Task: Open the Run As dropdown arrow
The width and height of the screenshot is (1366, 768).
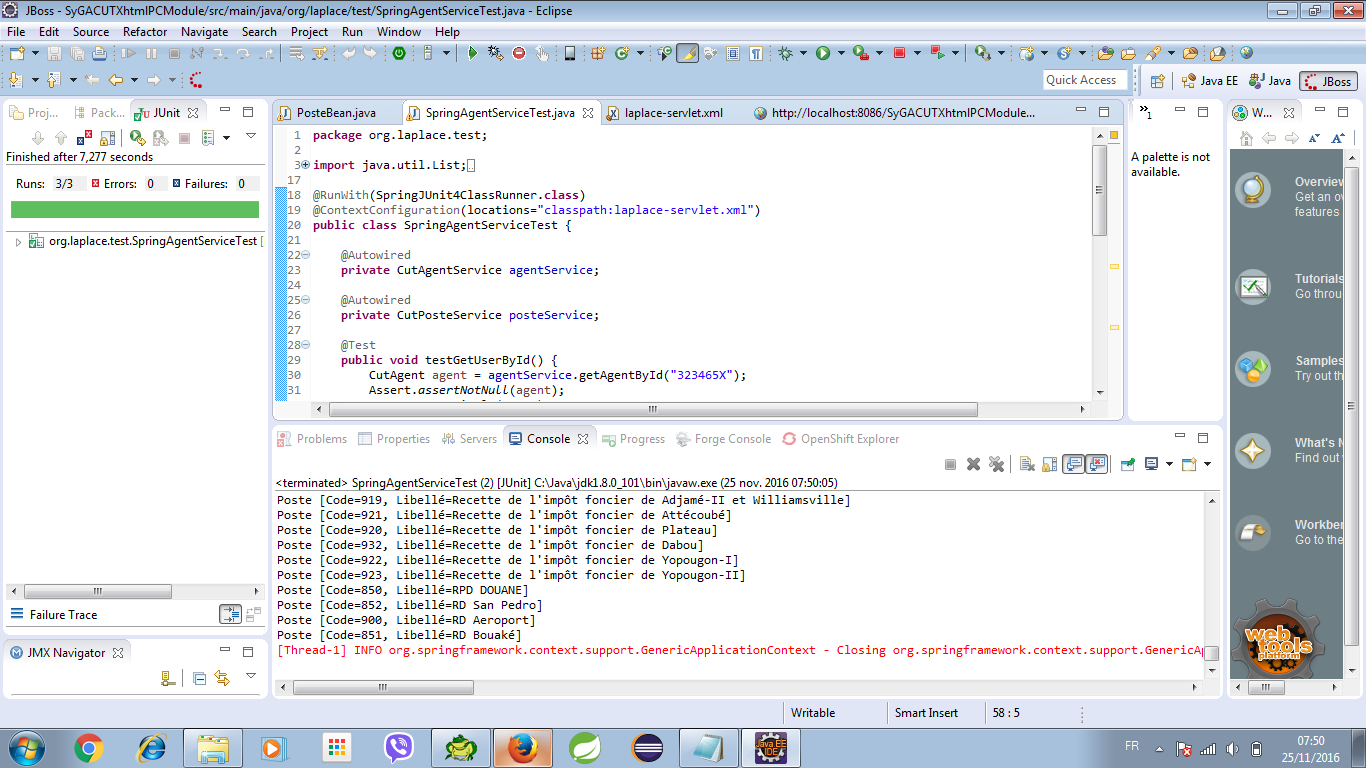Action: (x=842, y=53)
